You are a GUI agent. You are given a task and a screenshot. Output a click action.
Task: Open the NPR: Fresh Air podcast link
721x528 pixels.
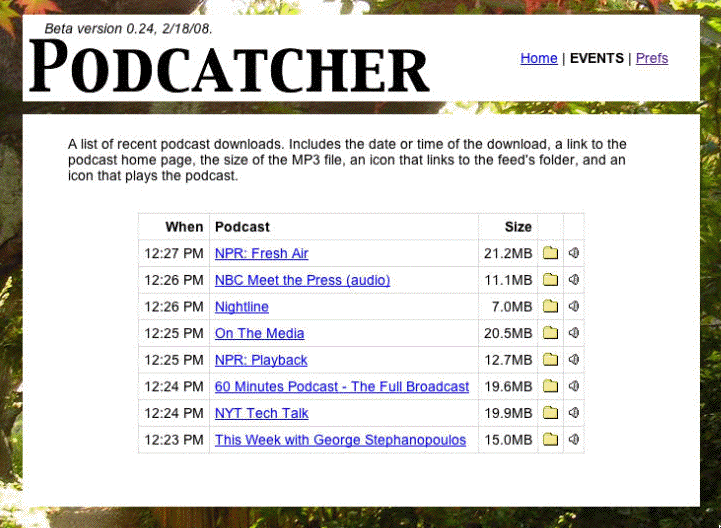click(261, 254)
